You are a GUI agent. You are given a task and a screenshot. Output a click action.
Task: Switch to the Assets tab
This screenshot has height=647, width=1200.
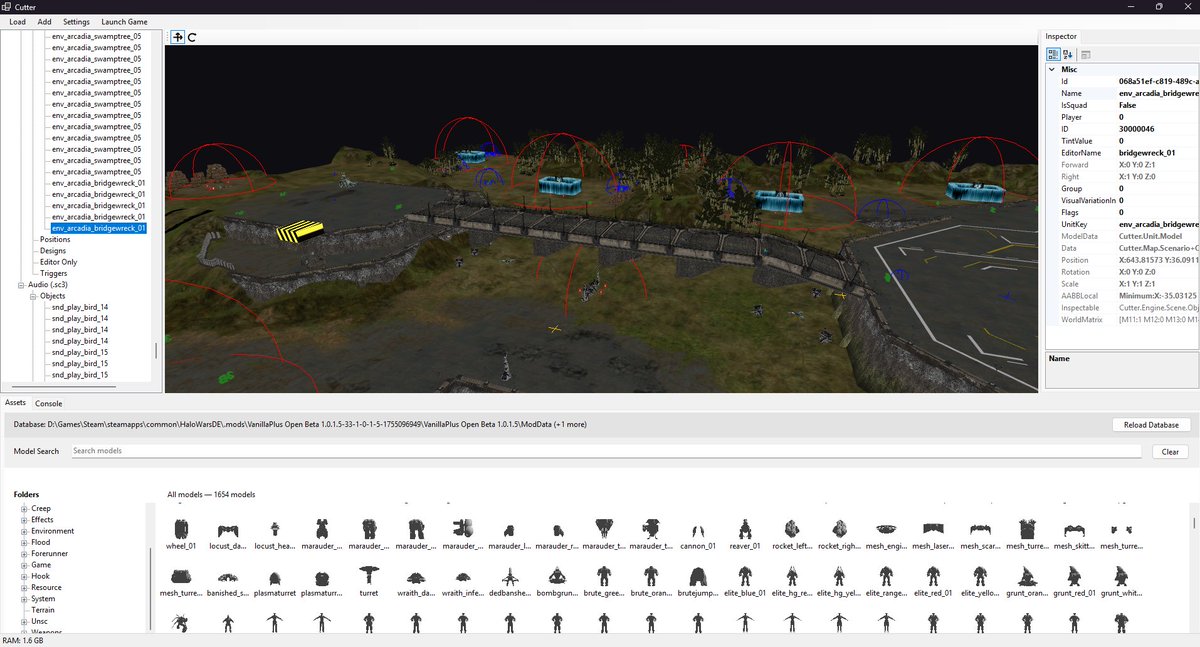[x=15, y=403]
